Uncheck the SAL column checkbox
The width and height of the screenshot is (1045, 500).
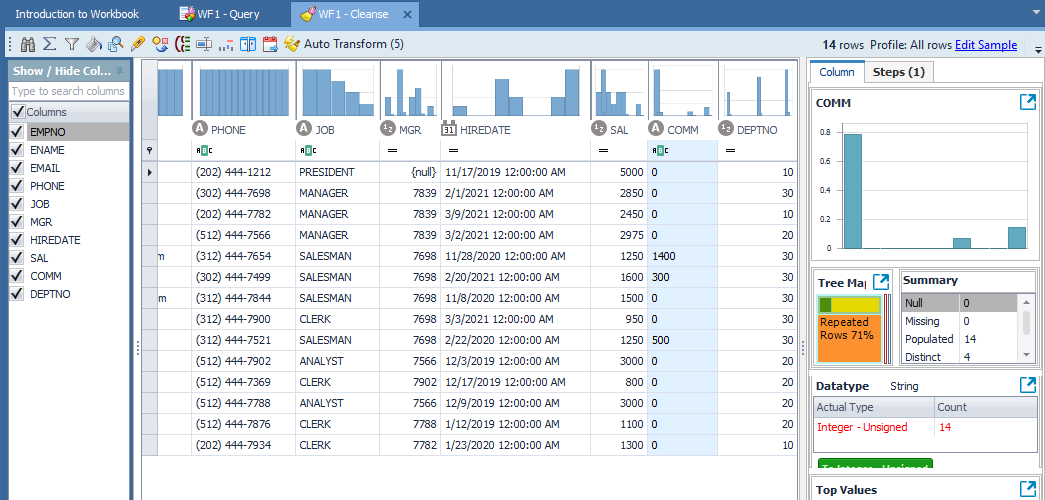(17, 258)
